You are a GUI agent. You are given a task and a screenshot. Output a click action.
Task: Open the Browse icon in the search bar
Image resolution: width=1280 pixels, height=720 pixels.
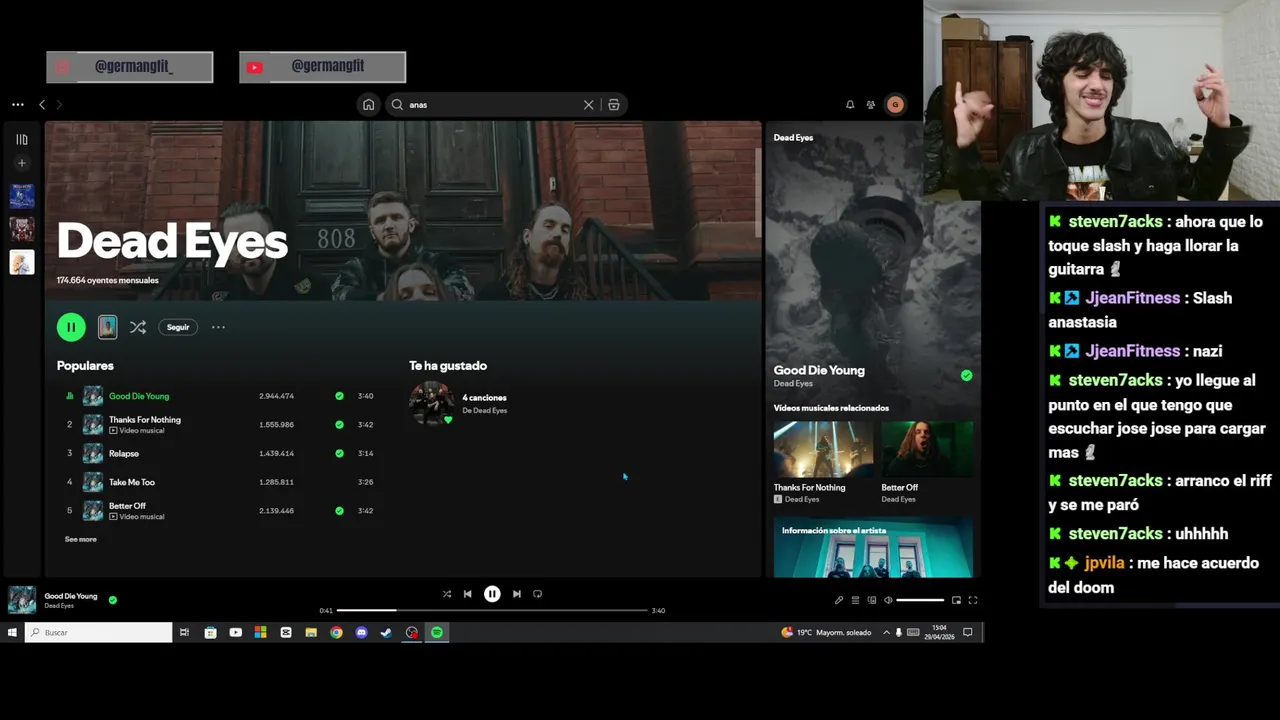(614, 104)
